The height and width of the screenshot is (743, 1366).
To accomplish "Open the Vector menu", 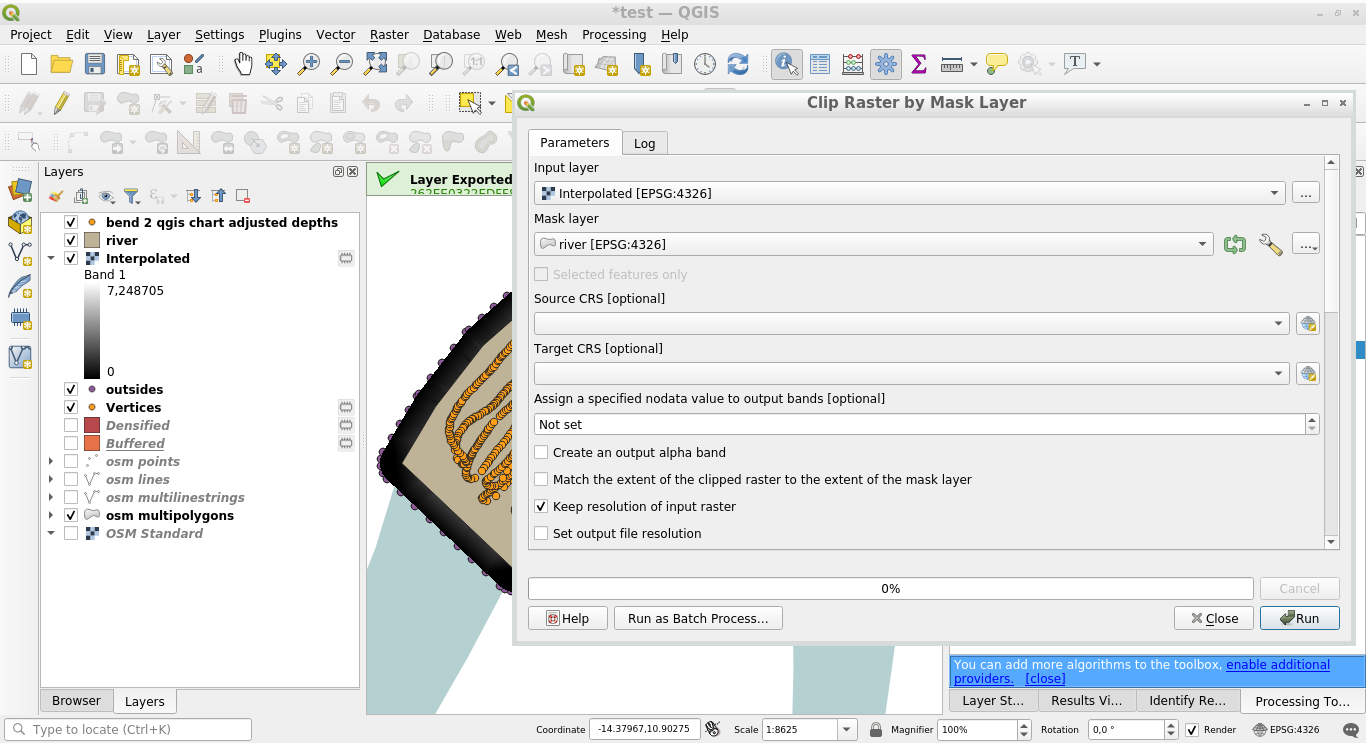I will pos(336,34).
